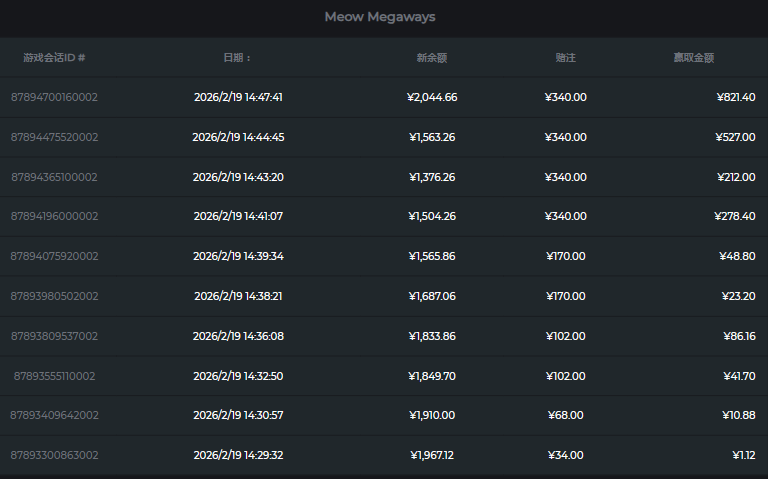The height and width of the screenshot is (479, 768).
Task: Select session ID 87894196000002
Action: (x=54, y=216)
